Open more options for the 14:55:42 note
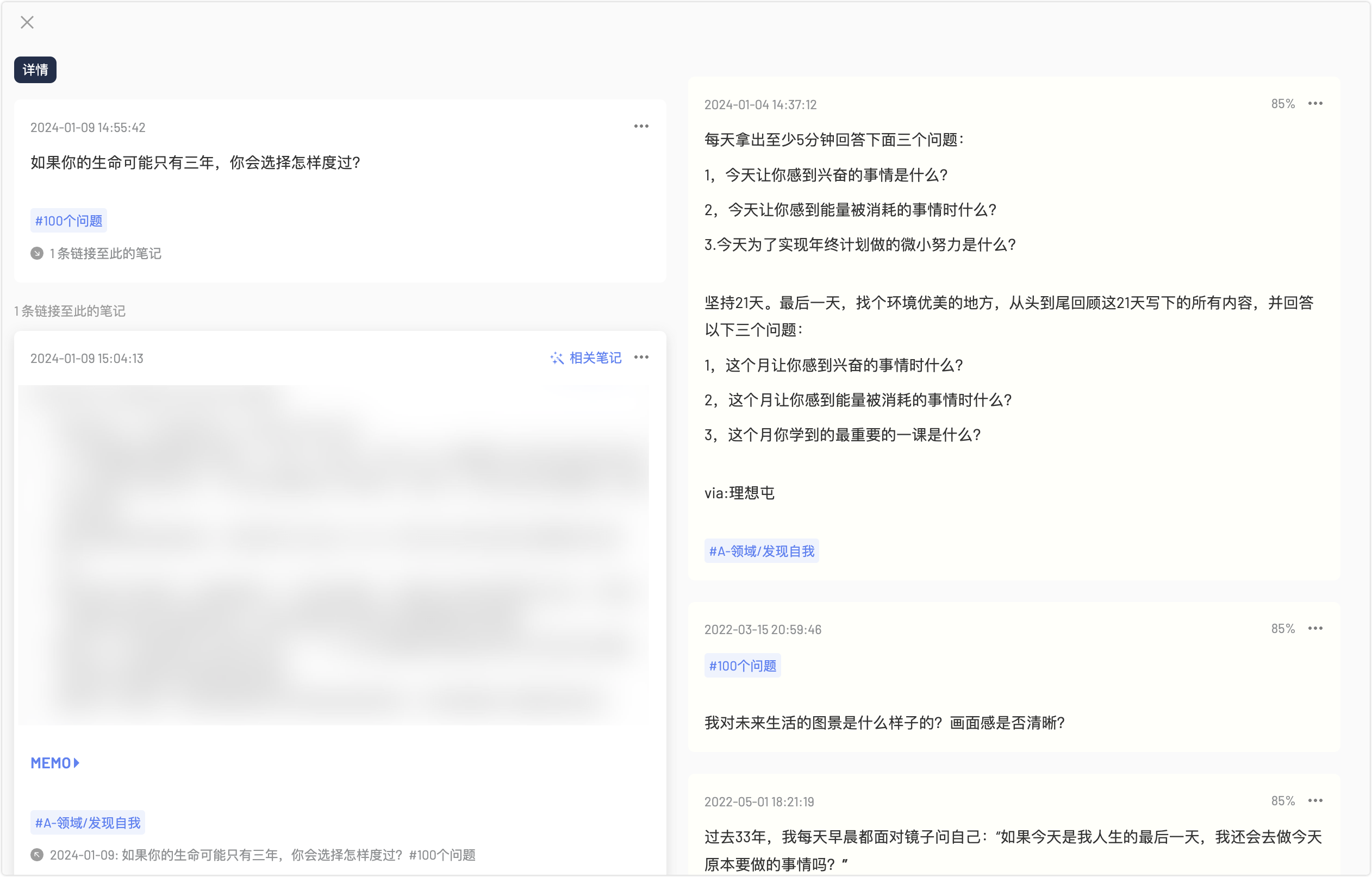Viewport: 1372px width, 877px height. point(641,127)
